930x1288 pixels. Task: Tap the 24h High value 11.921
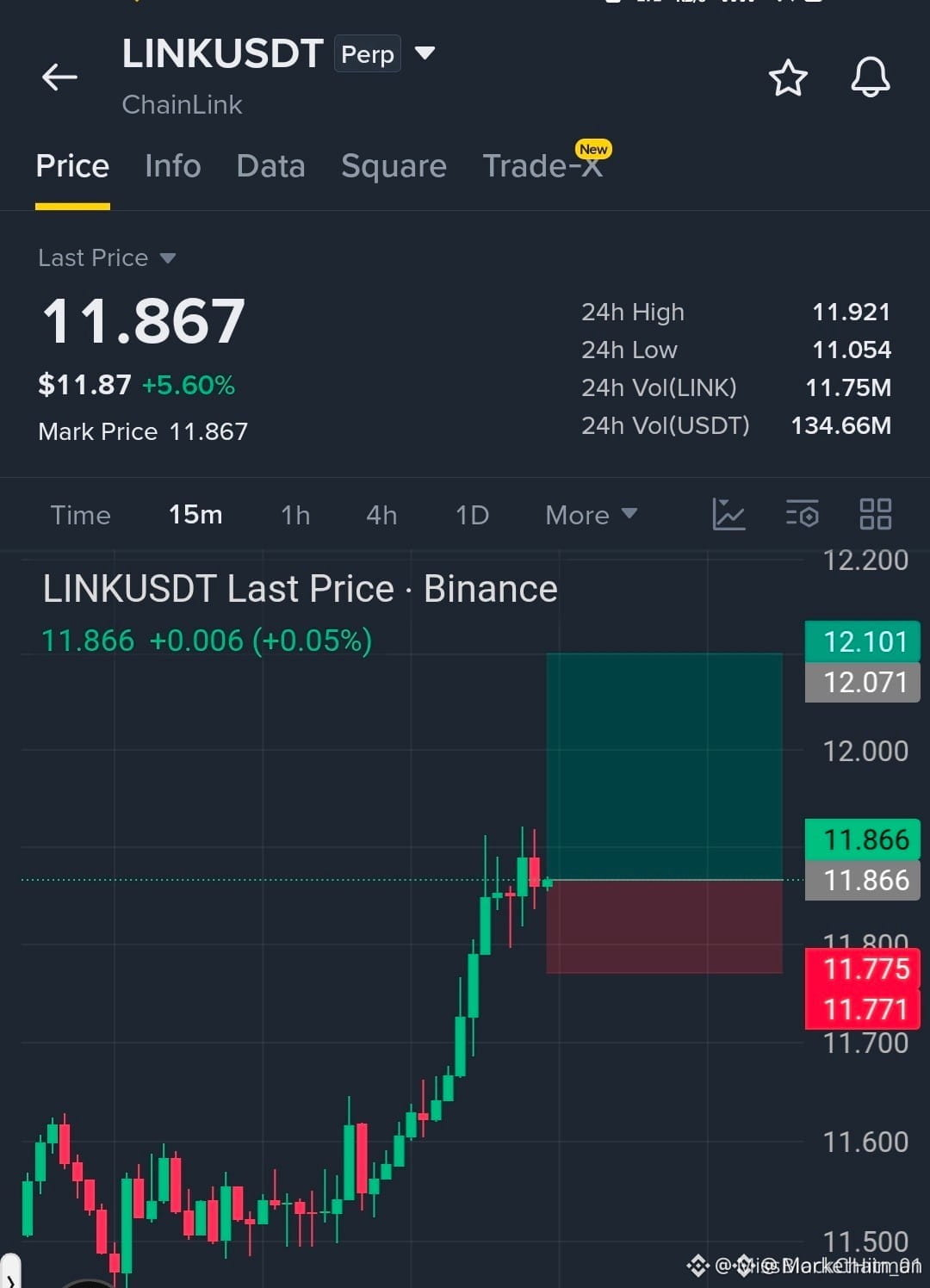click(x=851, y=312)
